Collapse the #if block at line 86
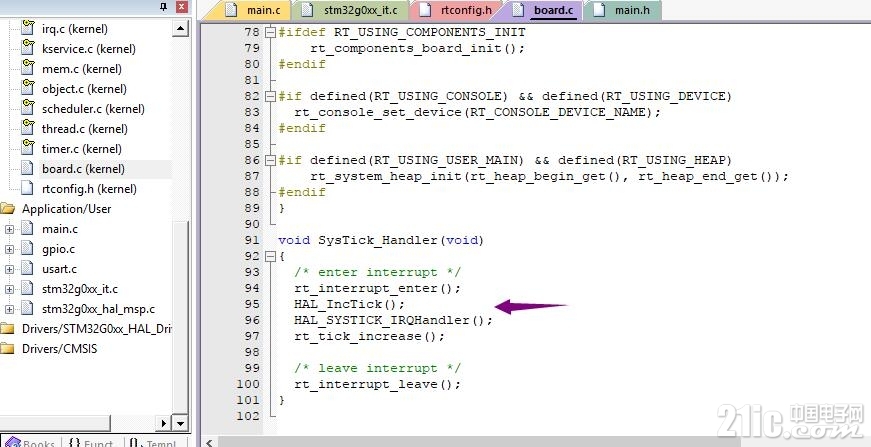Screen dimensions: 871x447 pyautogui.click(x=271, y=160)
